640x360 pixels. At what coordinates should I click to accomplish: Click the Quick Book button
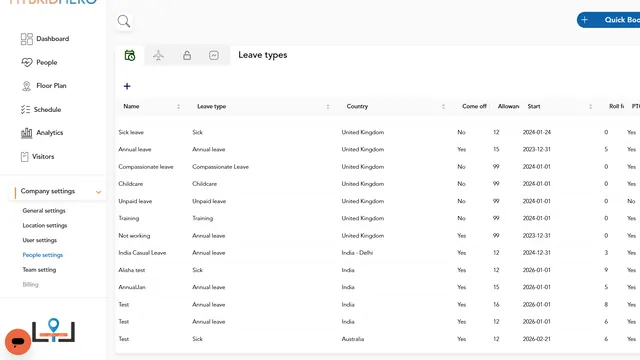[608, 20]
